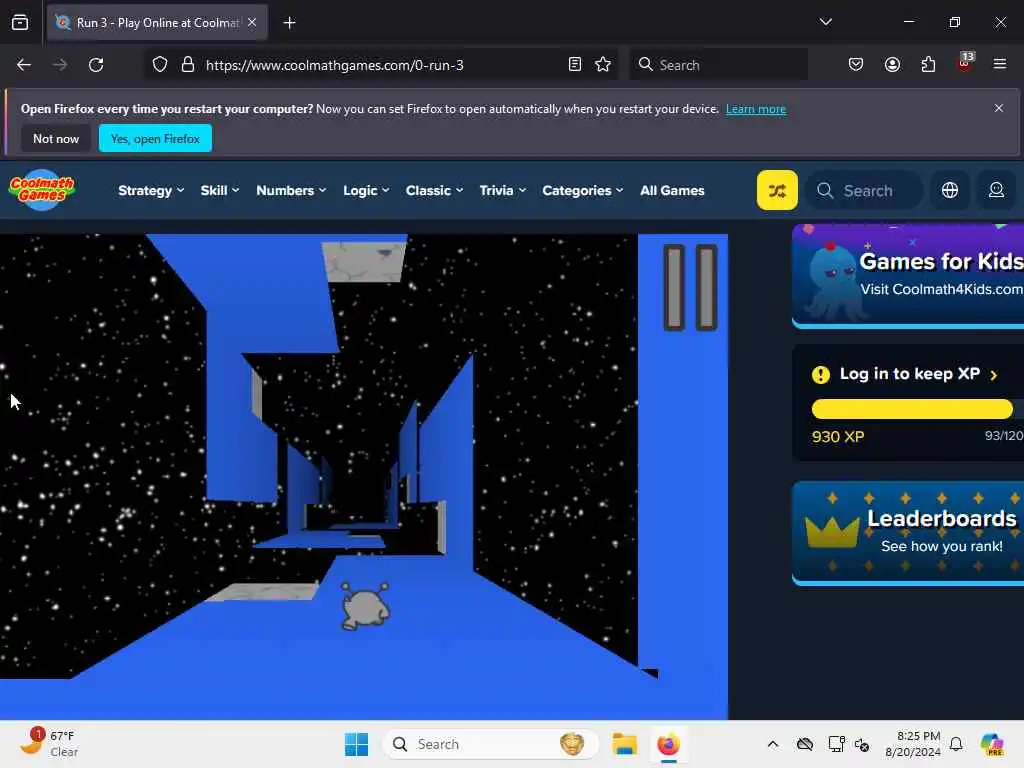
Task: Go back to previous page
Action: coord(24,65)
